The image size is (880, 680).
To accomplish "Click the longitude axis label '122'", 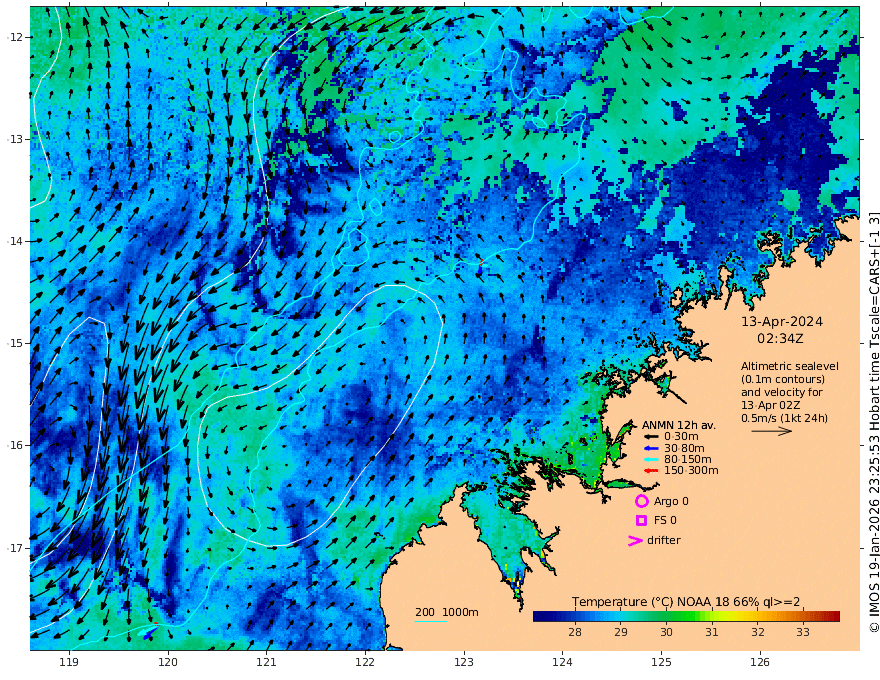I will click(x=365, y=662).
